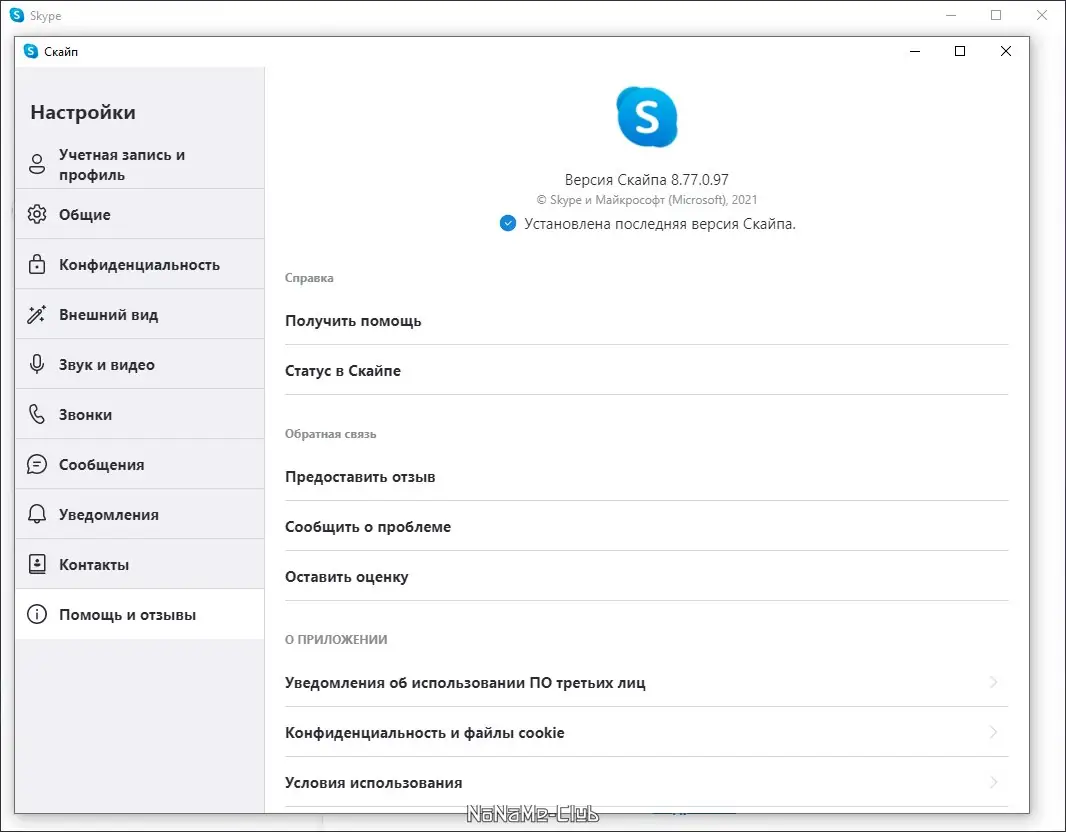
Task: Click the Установлена последняя версия Скайпа text
Action: tap(659, 224)
